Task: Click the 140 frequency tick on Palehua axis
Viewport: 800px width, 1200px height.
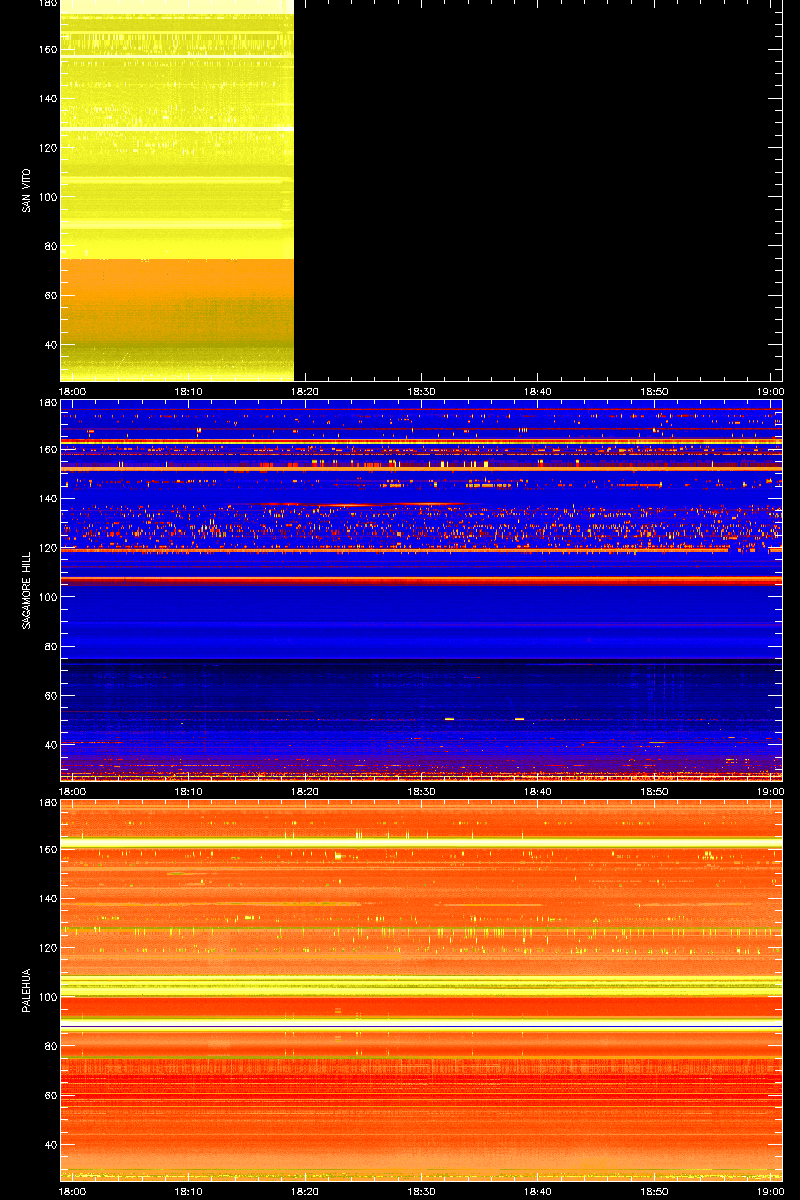Action: [x=47, y=898]
